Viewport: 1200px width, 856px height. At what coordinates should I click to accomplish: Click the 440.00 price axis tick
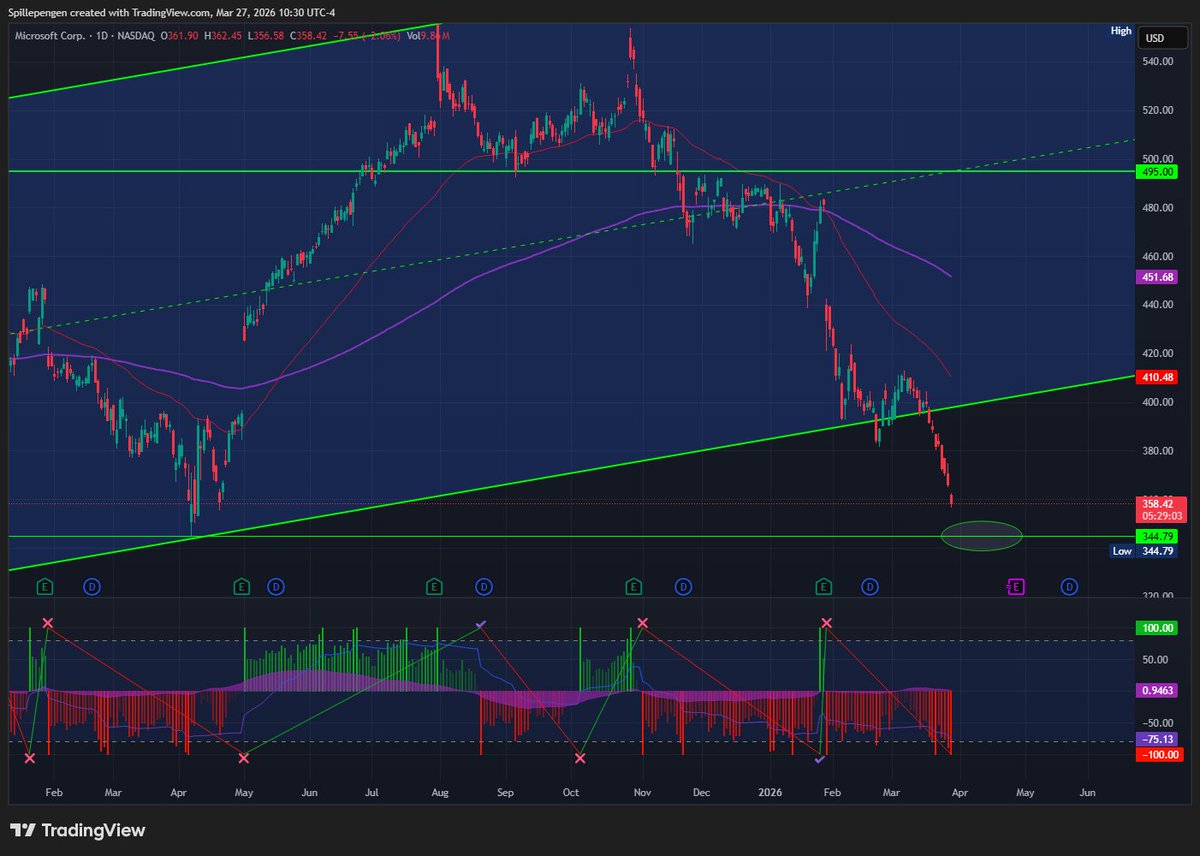tap(1158, 305)
